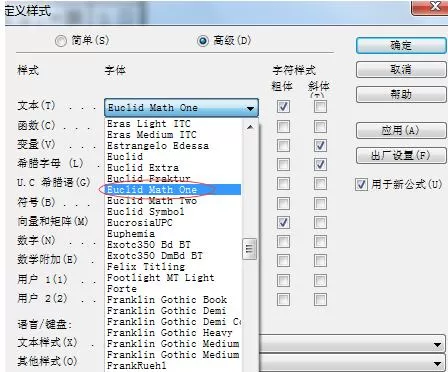Select the Euclid Math Two font
This screenshot has height=372, width=448.
pos(173,201)
